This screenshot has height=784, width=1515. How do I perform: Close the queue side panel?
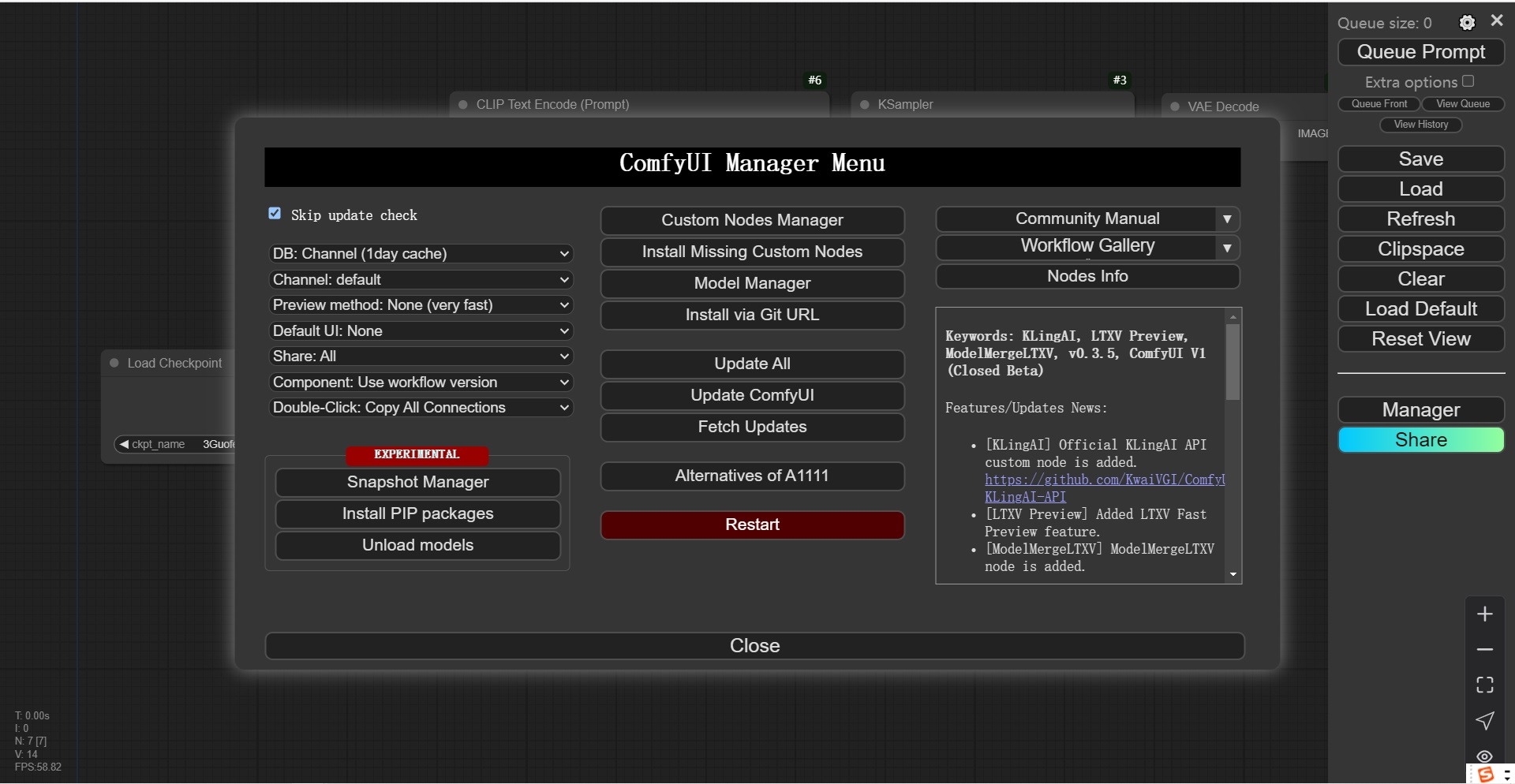click(x=1497, y=21)
